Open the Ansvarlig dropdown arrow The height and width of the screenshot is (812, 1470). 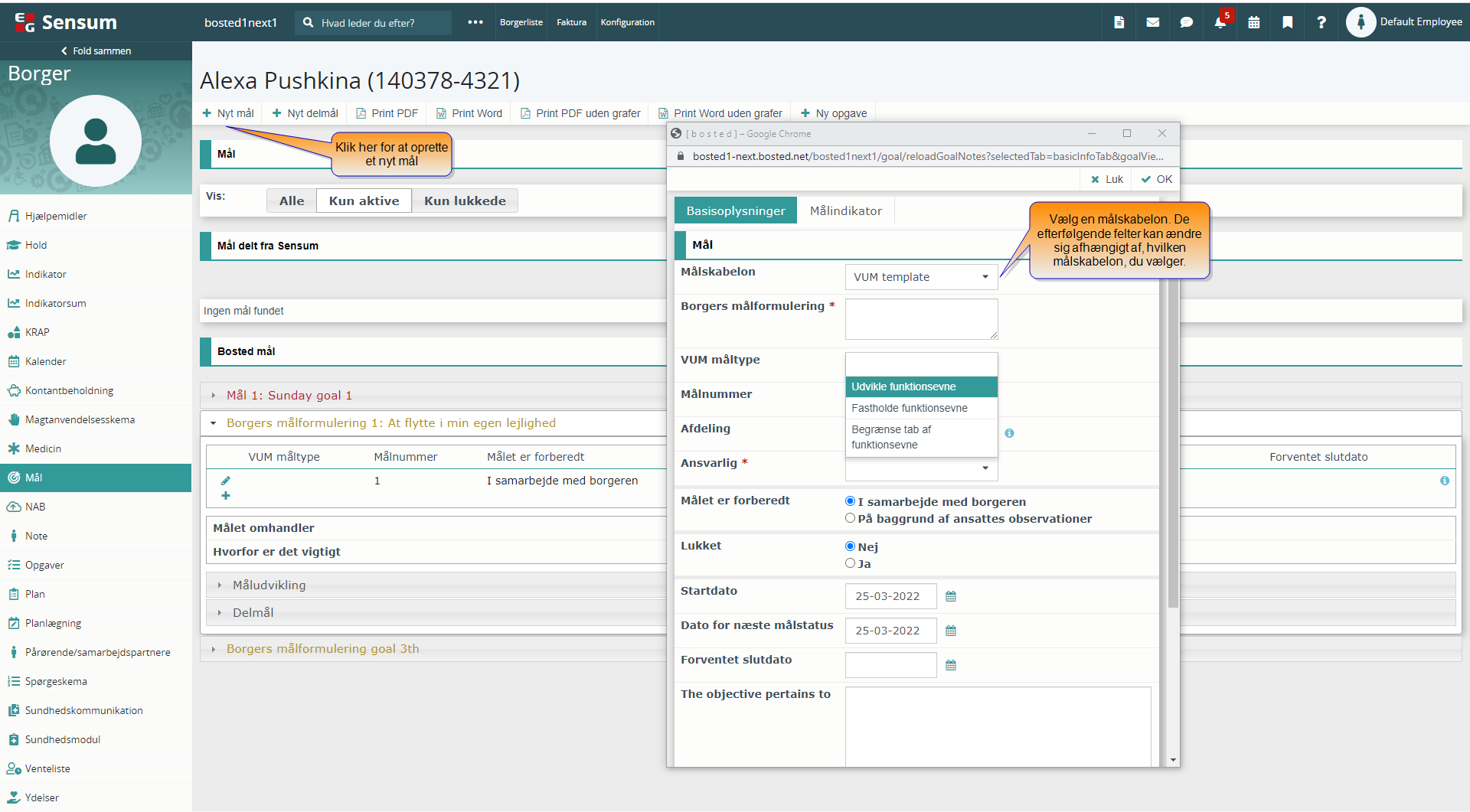985,468
